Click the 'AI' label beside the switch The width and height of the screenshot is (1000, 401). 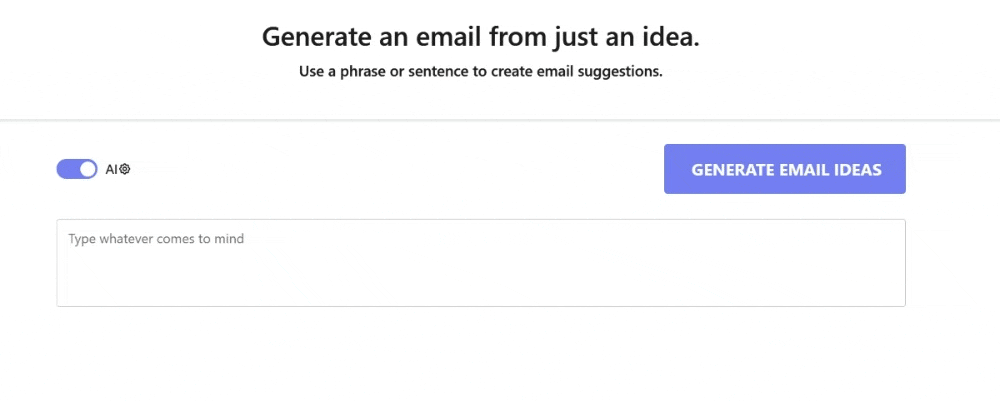point(111,169)
